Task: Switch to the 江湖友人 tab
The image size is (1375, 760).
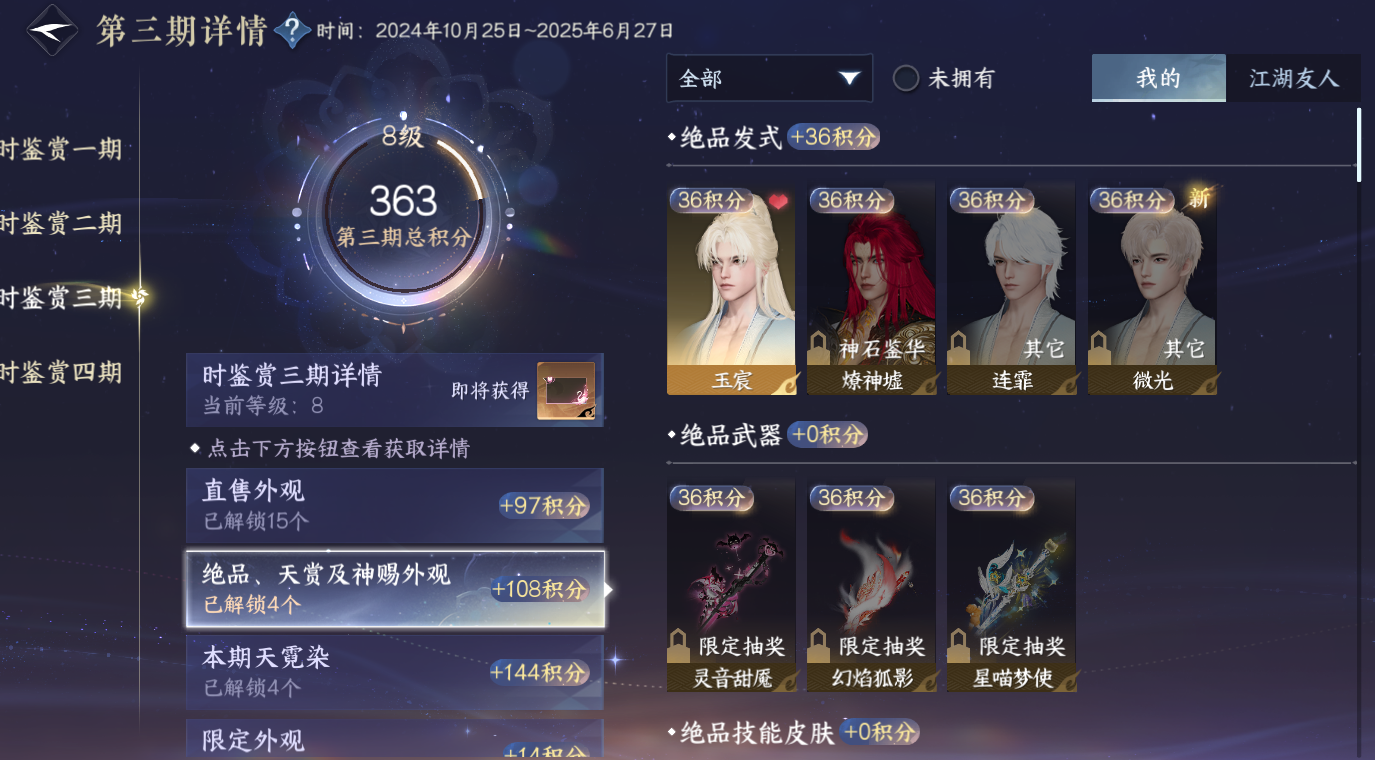Action: [x=1293, y=78]
